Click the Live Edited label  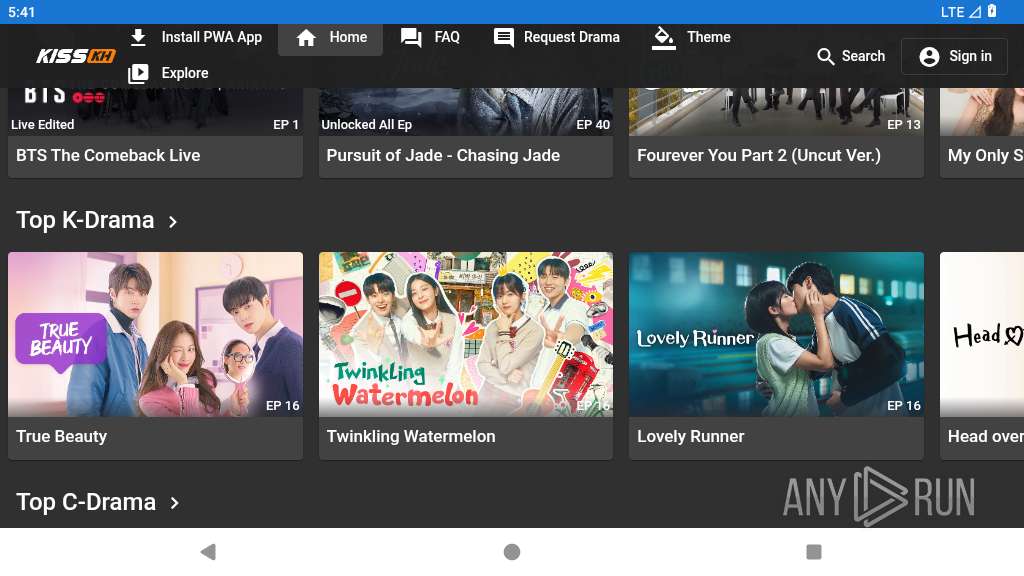42,125
